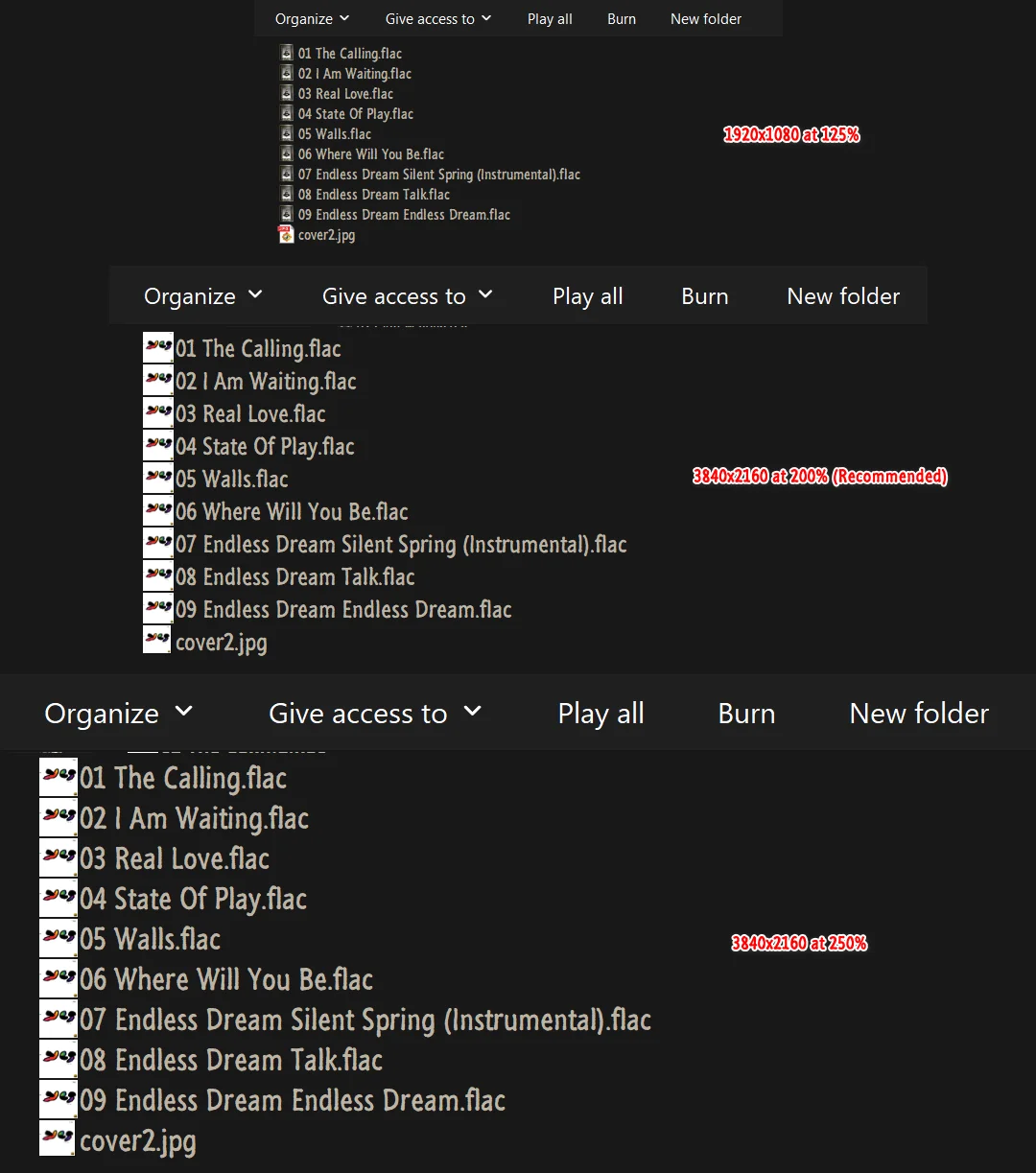Viewport: 1036px width, 1173px height.
Task: Click the cover2.jpg file icon in the 125% panel
Action: [x=286, y=234]
